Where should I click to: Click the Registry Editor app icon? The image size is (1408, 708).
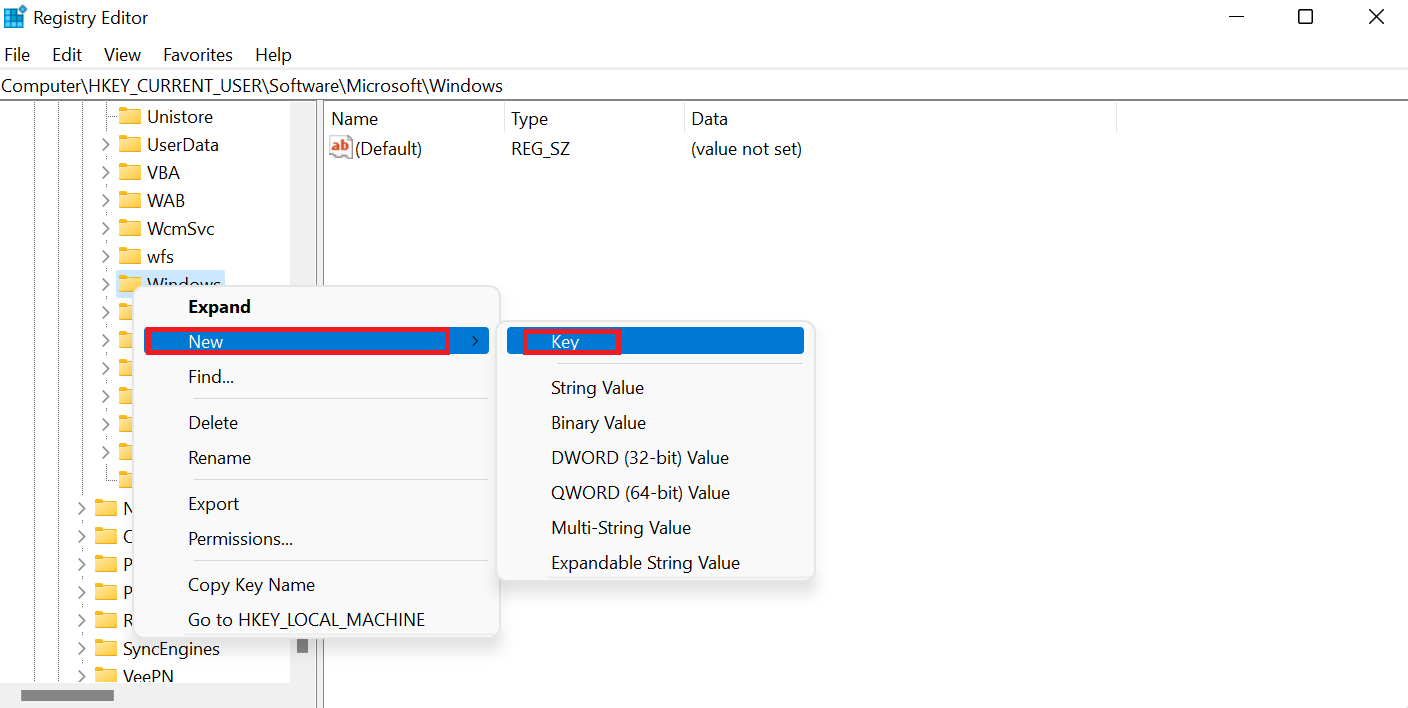[x=15, y=17]
